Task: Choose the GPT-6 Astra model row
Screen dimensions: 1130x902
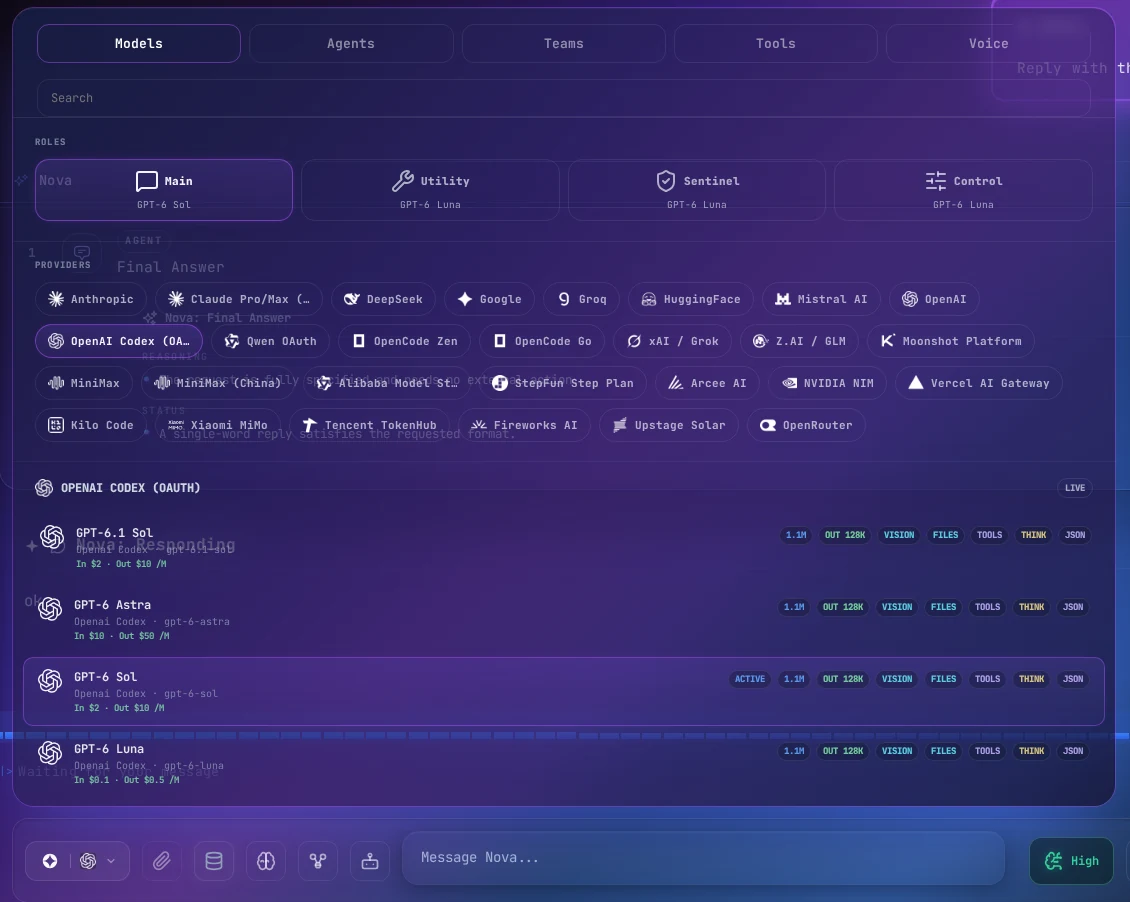Action: pyautogui.click(x=564, y=620)
